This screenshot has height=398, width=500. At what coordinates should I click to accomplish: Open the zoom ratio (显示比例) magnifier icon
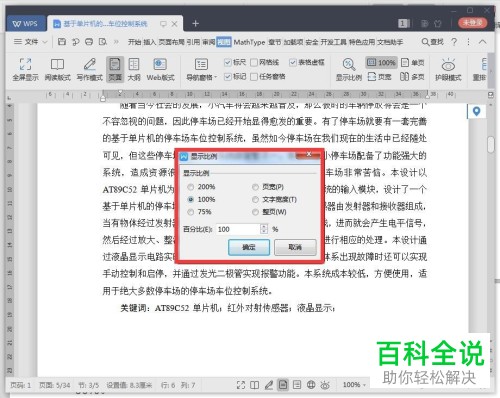[348, 64]
